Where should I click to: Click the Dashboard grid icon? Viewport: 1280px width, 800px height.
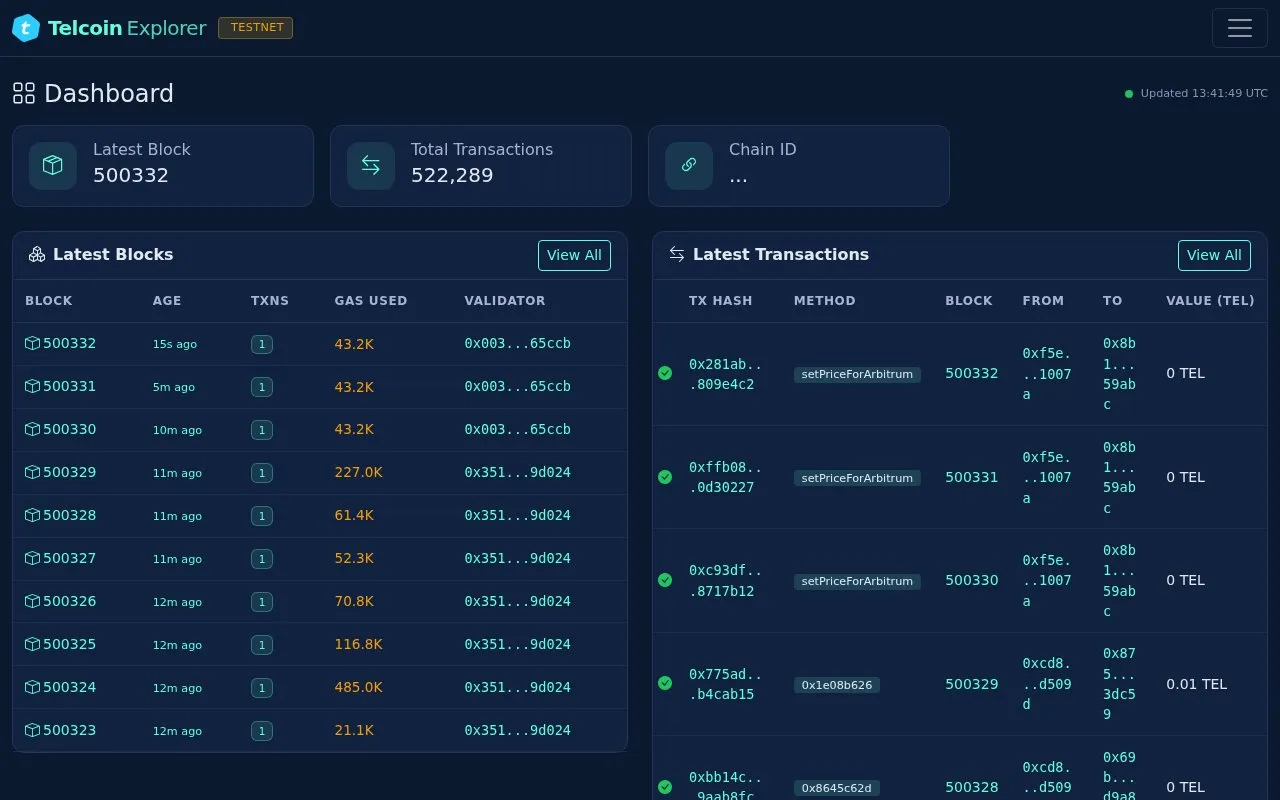pos(24,94)
